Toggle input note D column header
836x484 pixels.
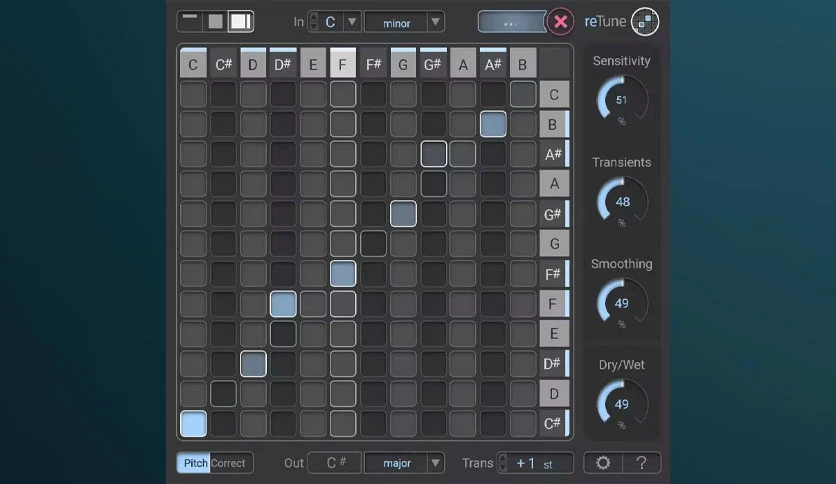[x=253, y=63]
